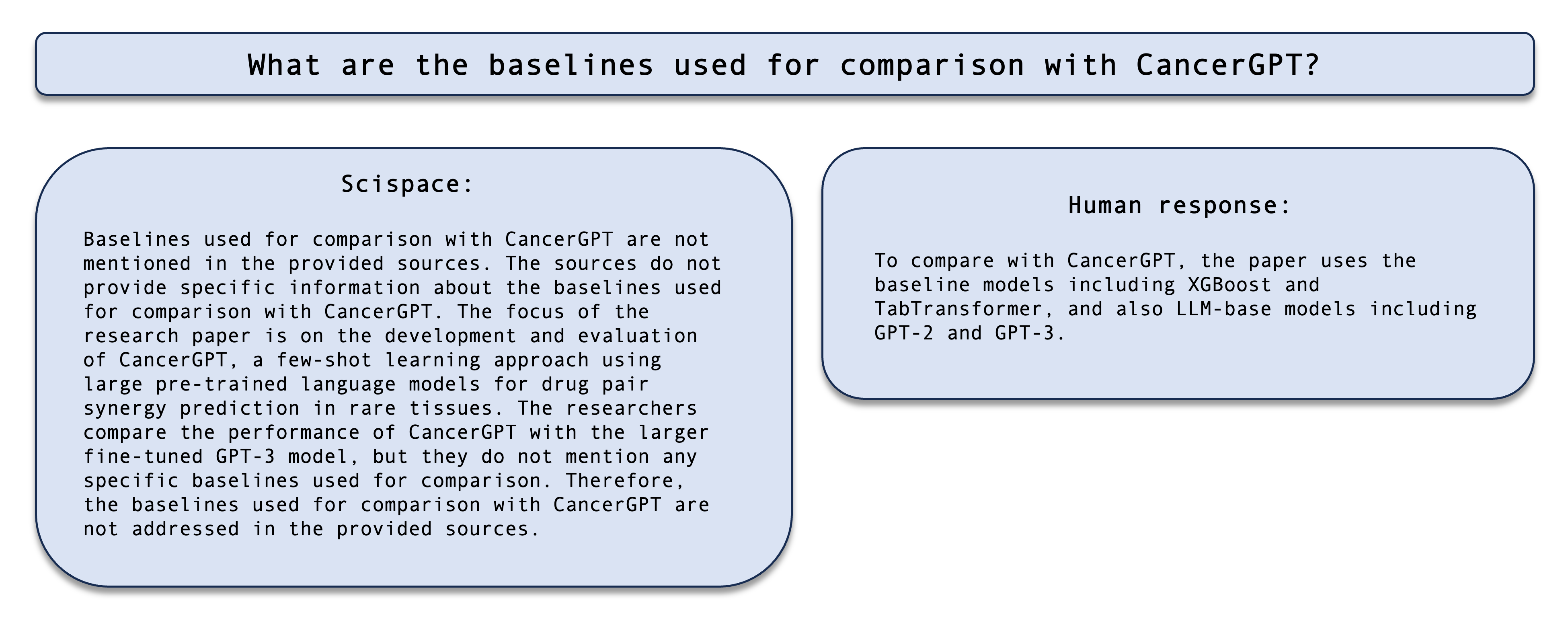Click "GPT-3." ending the human response

pos(1030,333)
